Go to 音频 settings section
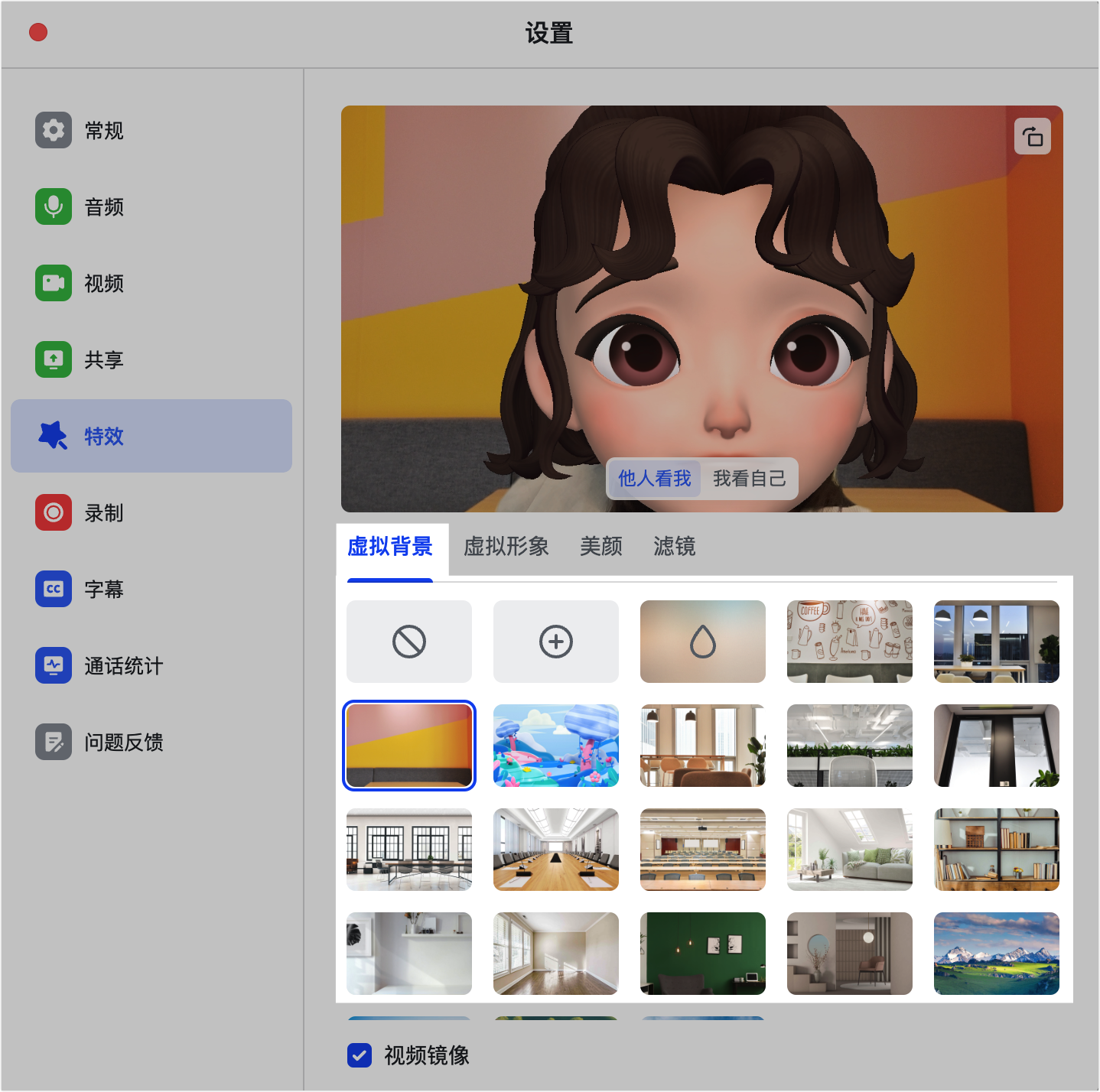 (x=151, y=206)
